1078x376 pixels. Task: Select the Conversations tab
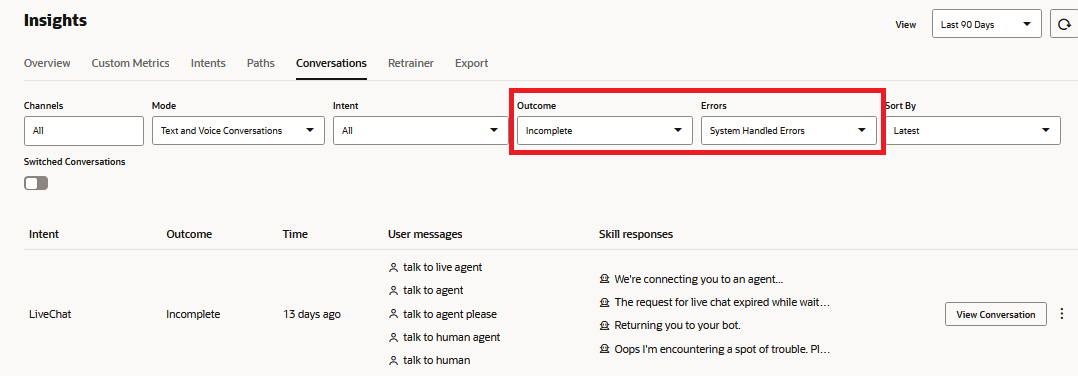pyautogui.click(x=331, y=63)
